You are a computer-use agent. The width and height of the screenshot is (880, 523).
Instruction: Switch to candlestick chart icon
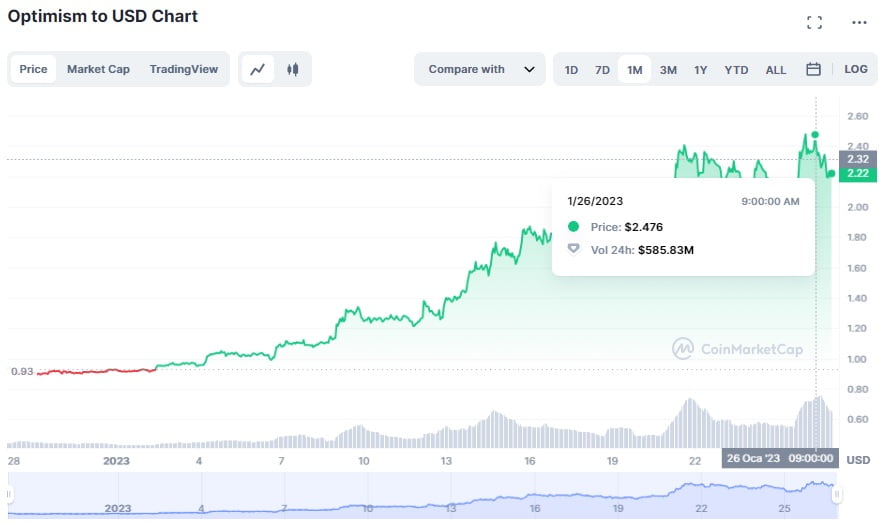[293, 70]
